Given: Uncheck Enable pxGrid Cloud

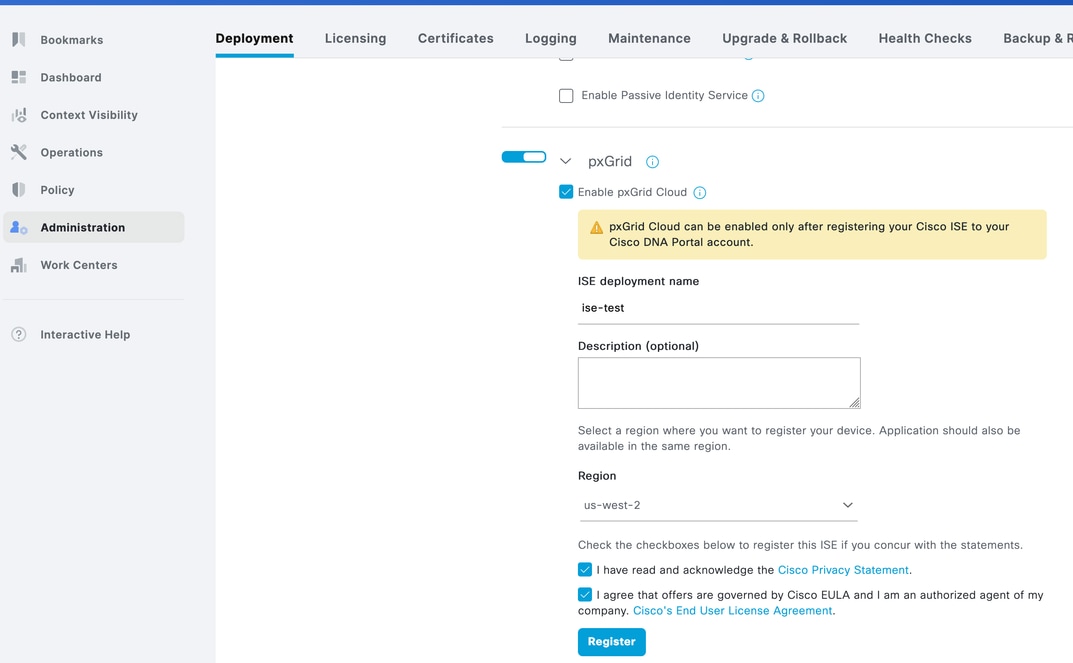Looking at the screenshot, I should tap(566, 192).
